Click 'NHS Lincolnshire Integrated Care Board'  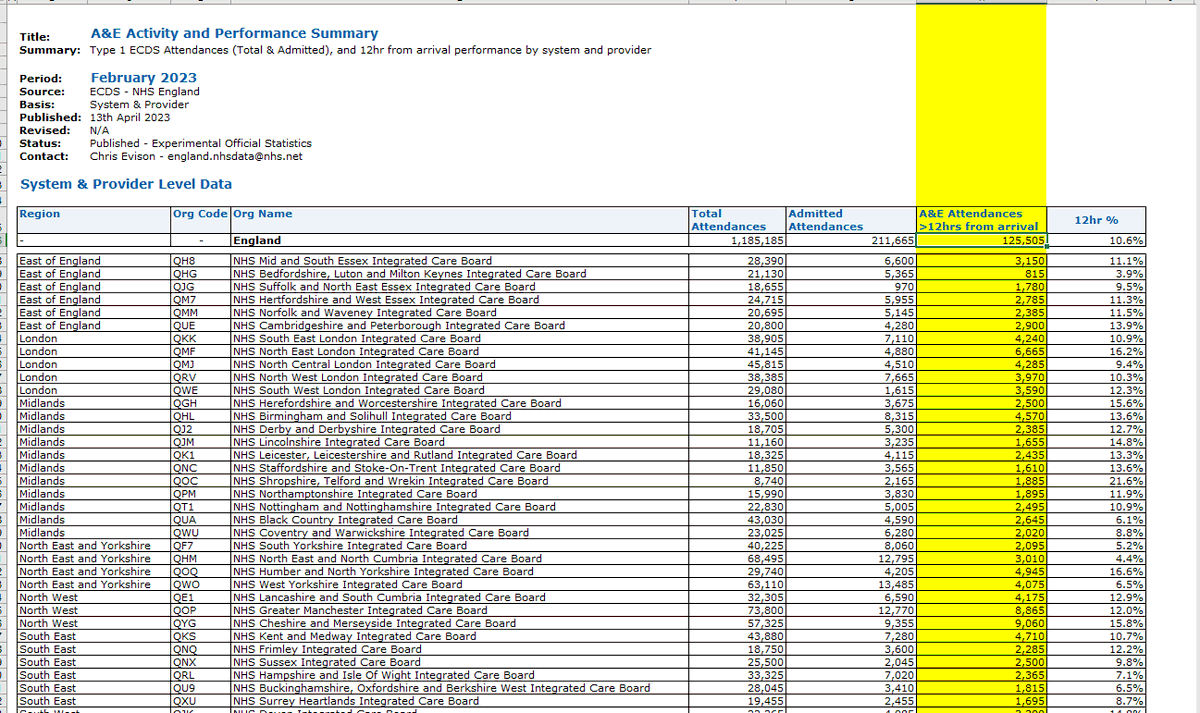[460, 442]
